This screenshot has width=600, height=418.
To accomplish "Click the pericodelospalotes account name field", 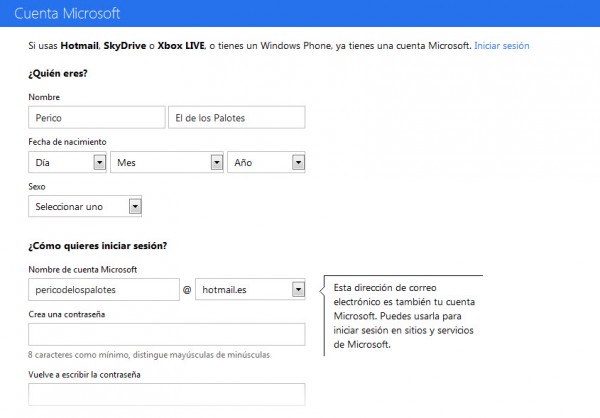I will click(x=104, y=290).
